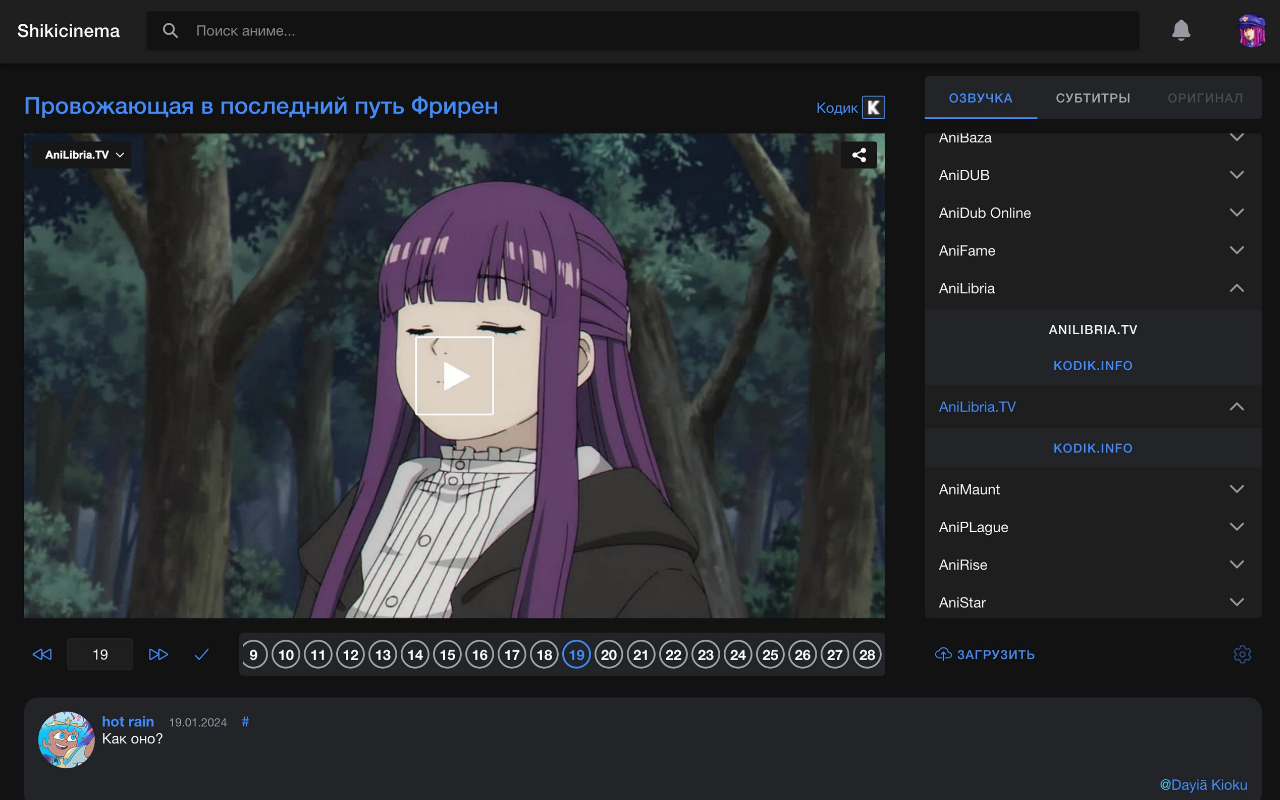The image size is (1280, 800).
Task: Open hot rain's profile link
Action: click(x=128, y=722)
